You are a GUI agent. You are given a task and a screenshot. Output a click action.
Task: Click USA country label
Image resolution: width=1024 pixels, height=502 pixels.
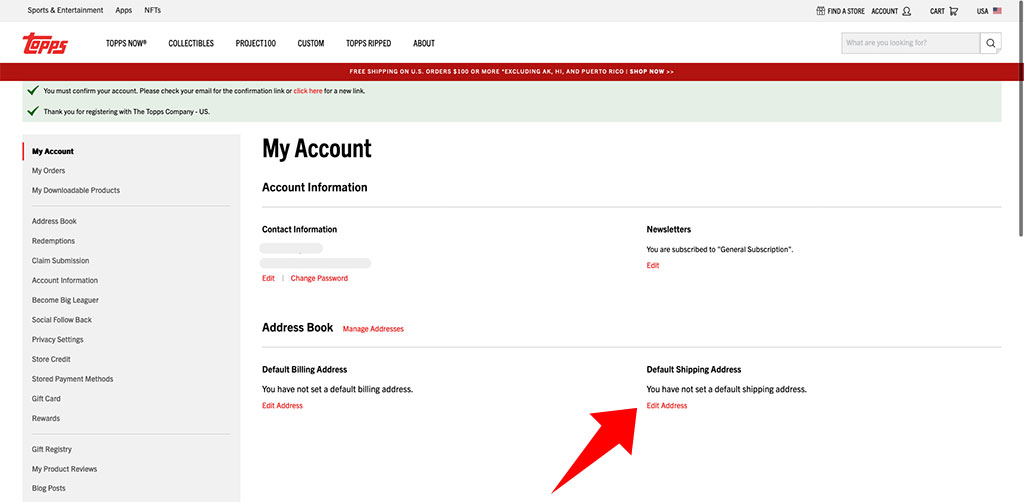tap(982, 11)
